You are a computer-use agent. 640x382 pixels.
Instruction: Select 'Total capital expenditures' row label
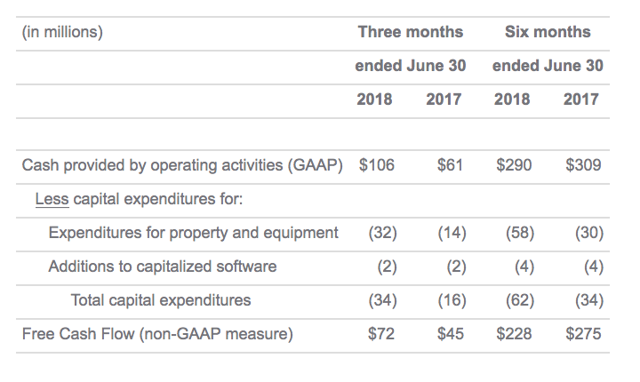[x=161, y=300]
